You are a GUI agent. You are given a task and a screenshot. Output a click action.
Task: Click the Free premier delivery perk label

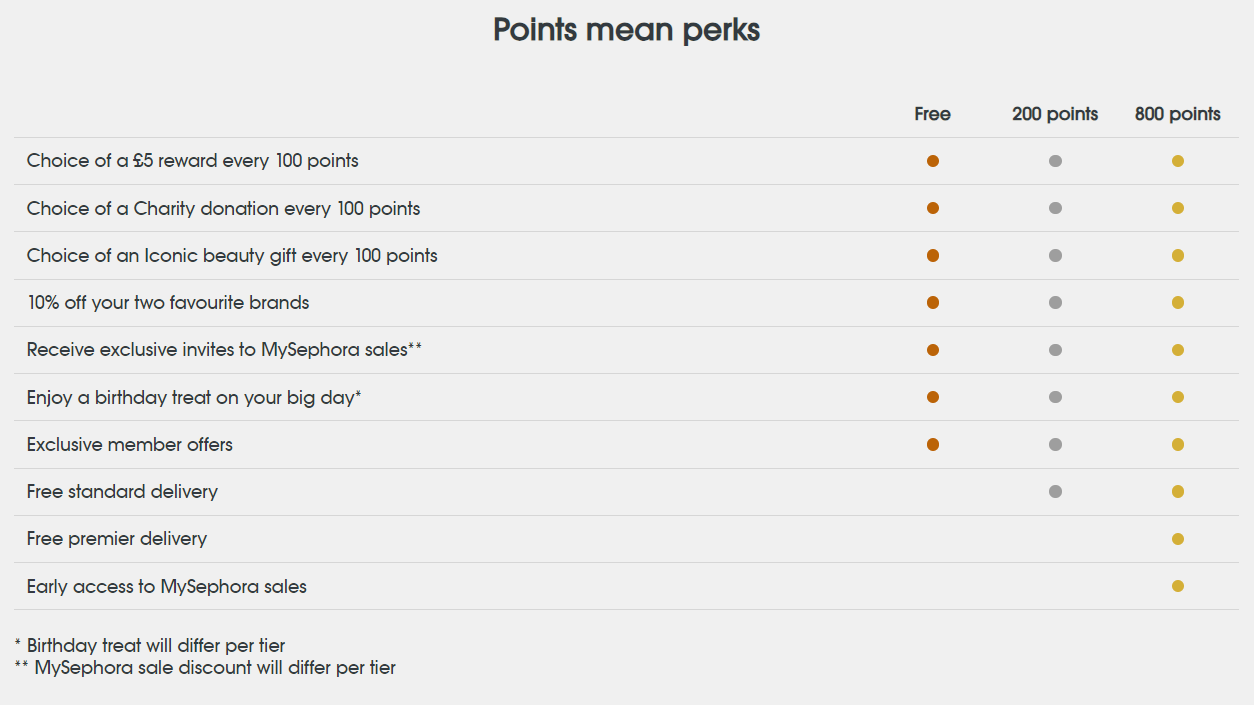pyautogui.click(x=117, y=539)
